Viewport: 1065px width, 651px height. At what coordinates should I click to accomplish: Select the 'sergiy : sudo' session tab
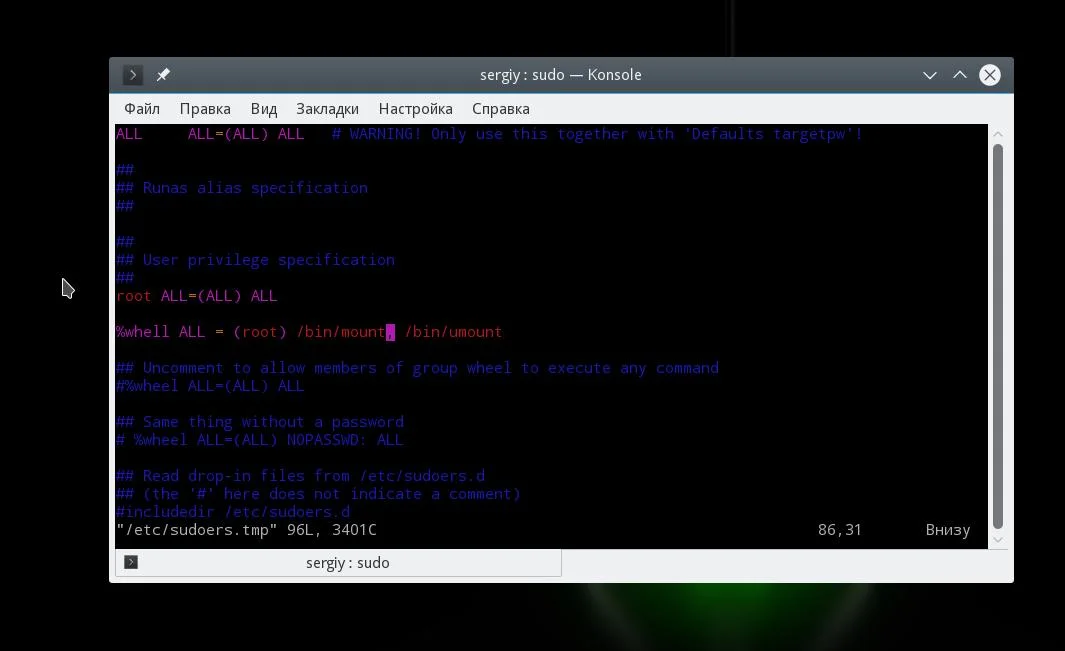pos(338,563)
